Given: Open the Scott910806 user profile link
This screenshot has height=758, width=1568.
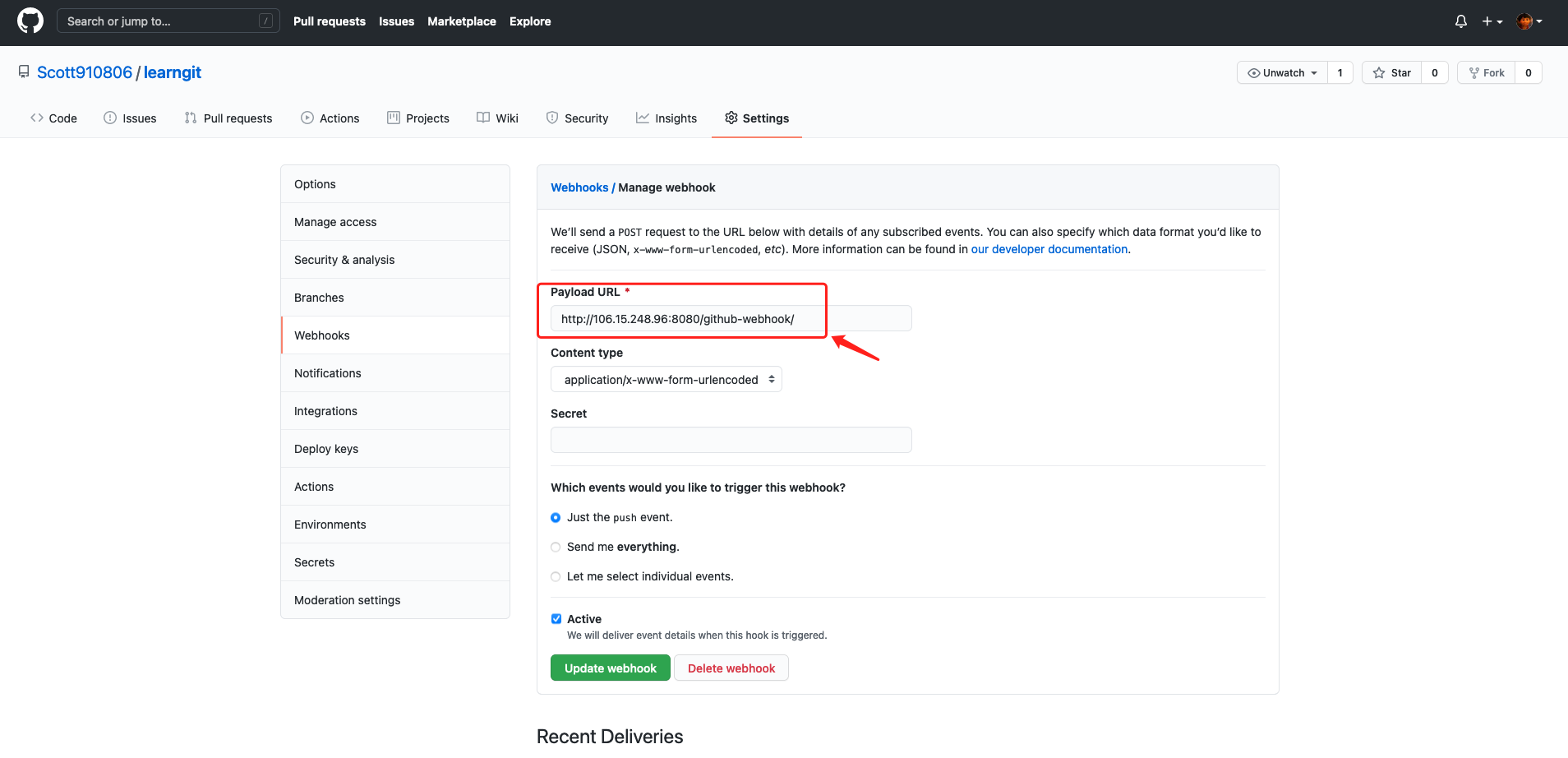Looking at the screenshot, I should (85, 72).
